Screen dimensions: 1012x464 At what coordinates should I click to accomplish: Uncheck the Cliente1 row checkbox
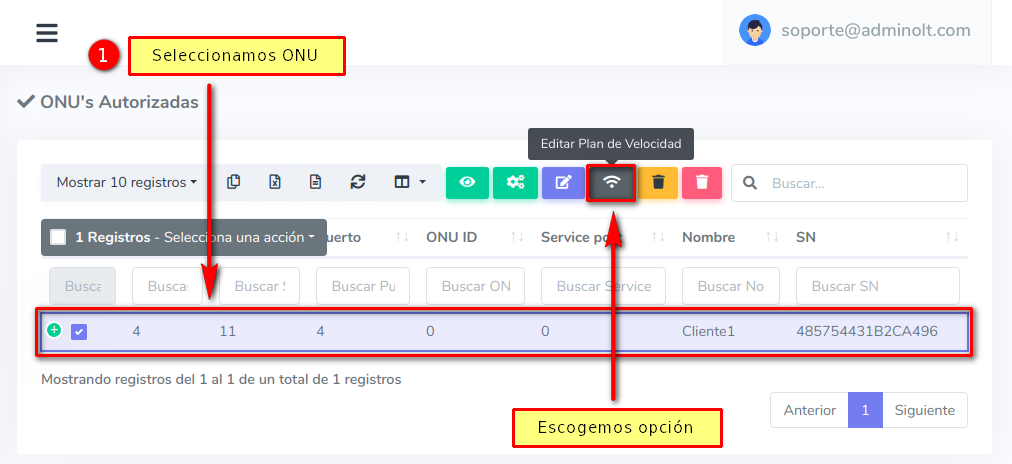click(79, 331)
